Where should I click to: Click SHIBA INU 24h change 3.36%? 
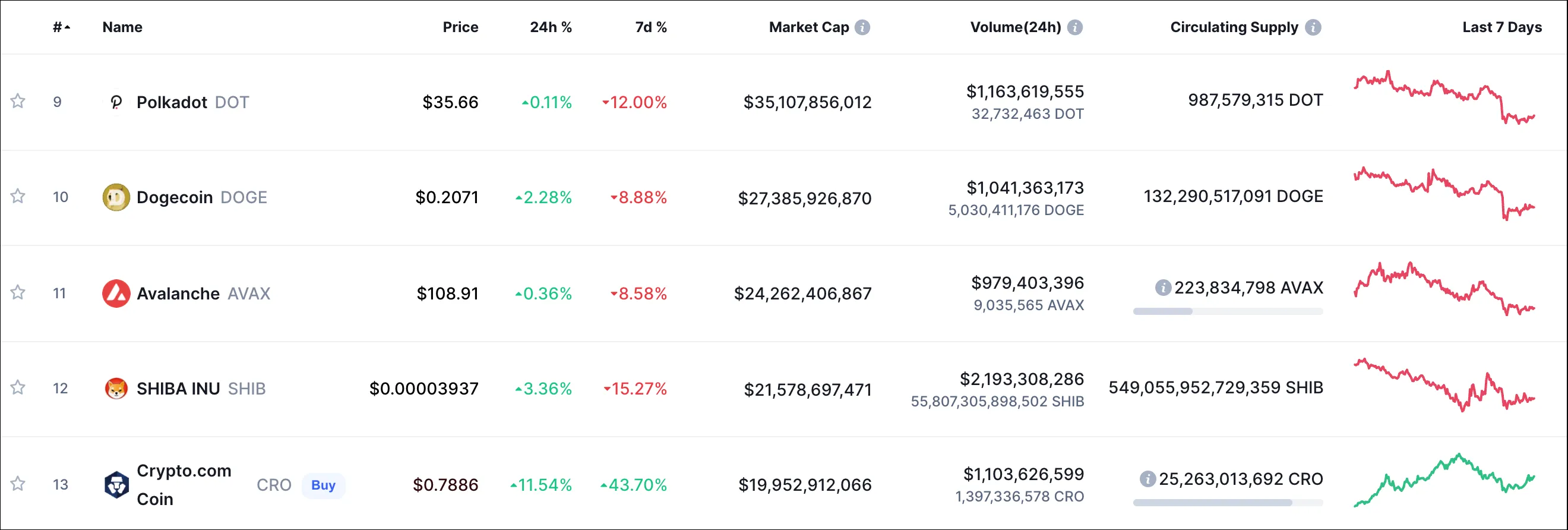point(543,388)
